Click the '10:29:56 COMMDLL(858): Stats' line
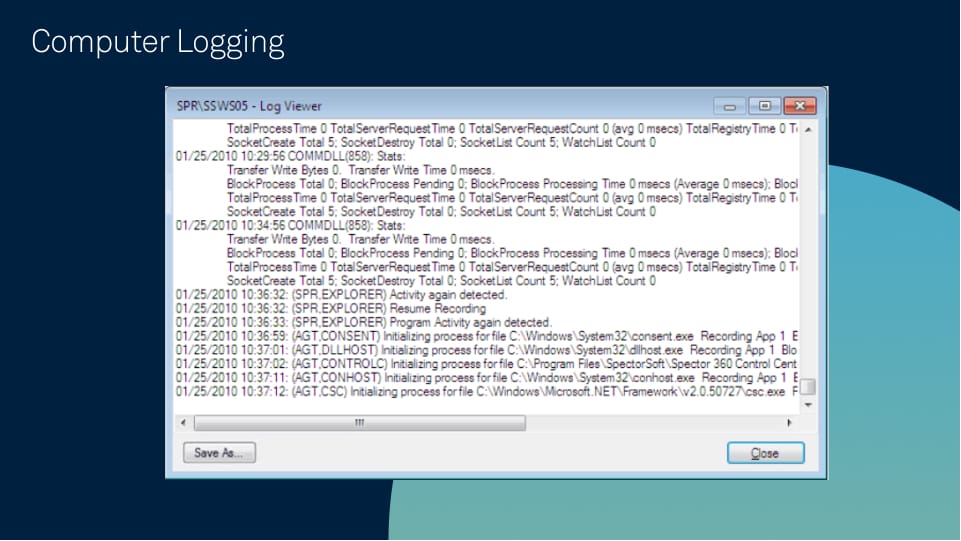Screen dimensions: 961x541 point(290,156)
